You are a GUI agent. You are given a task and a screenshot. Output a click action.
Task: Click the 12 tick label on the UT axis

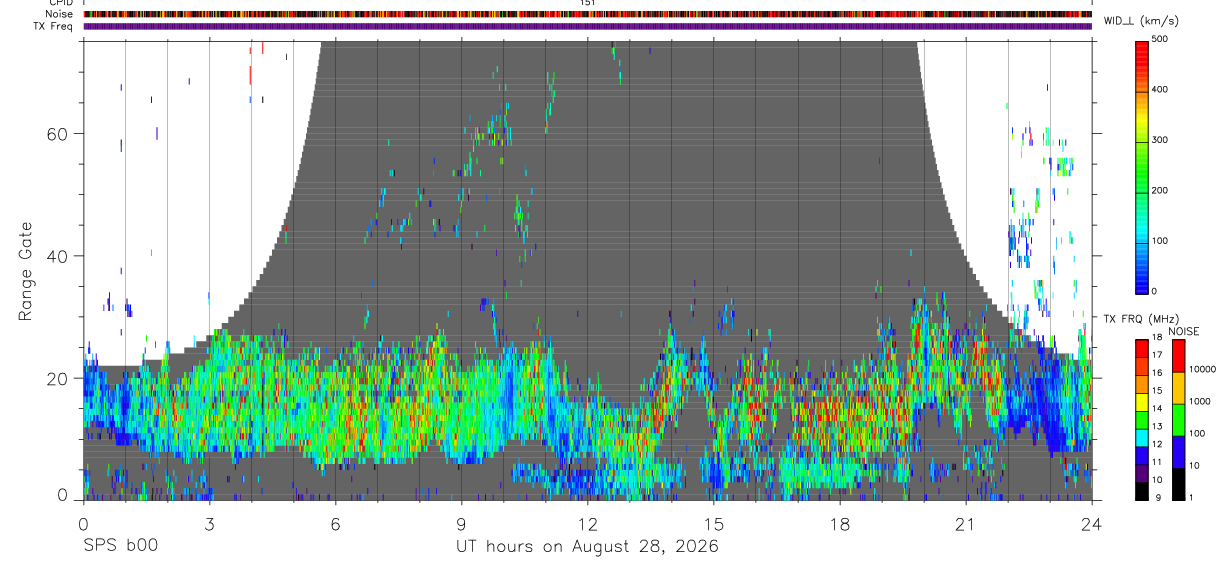click(587, 524)
